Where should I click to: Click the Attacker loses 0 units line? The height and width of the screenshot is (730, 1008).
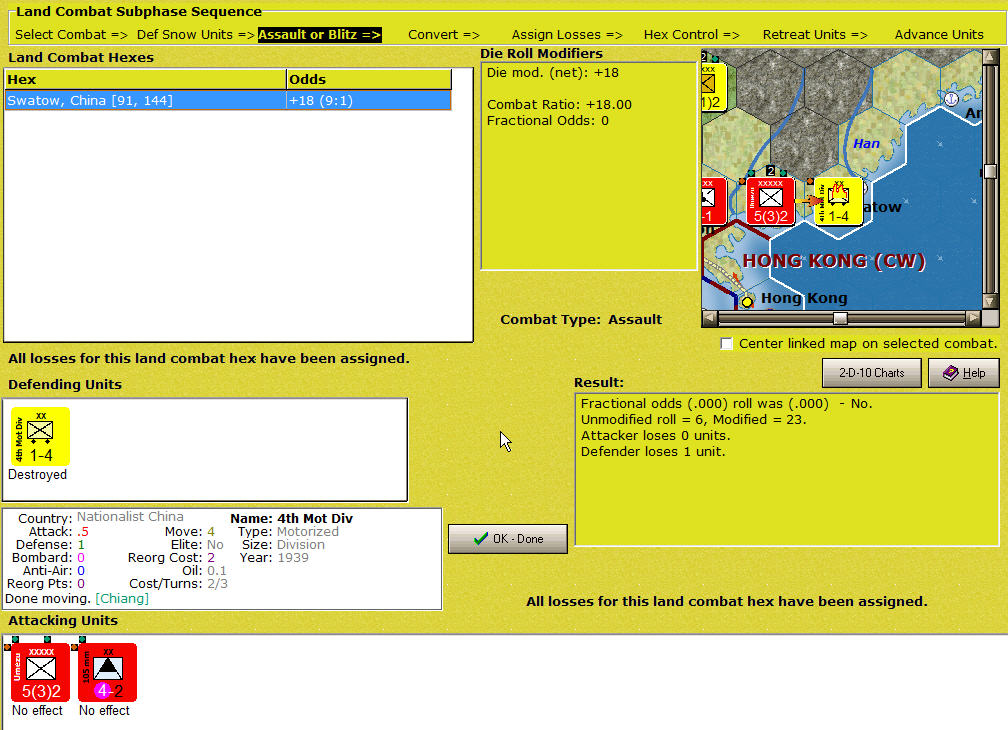[x=655, y=435]
